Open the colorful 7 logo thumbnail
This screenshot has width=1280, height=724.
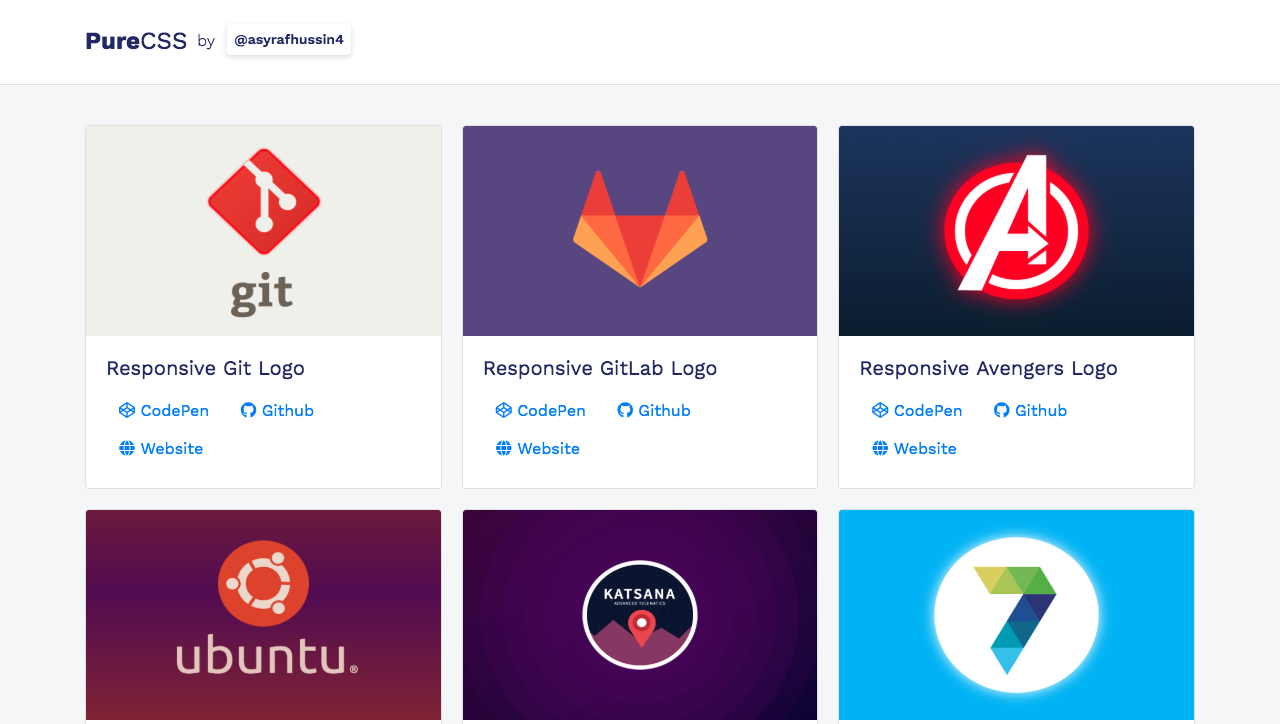tap(1016, 615)
